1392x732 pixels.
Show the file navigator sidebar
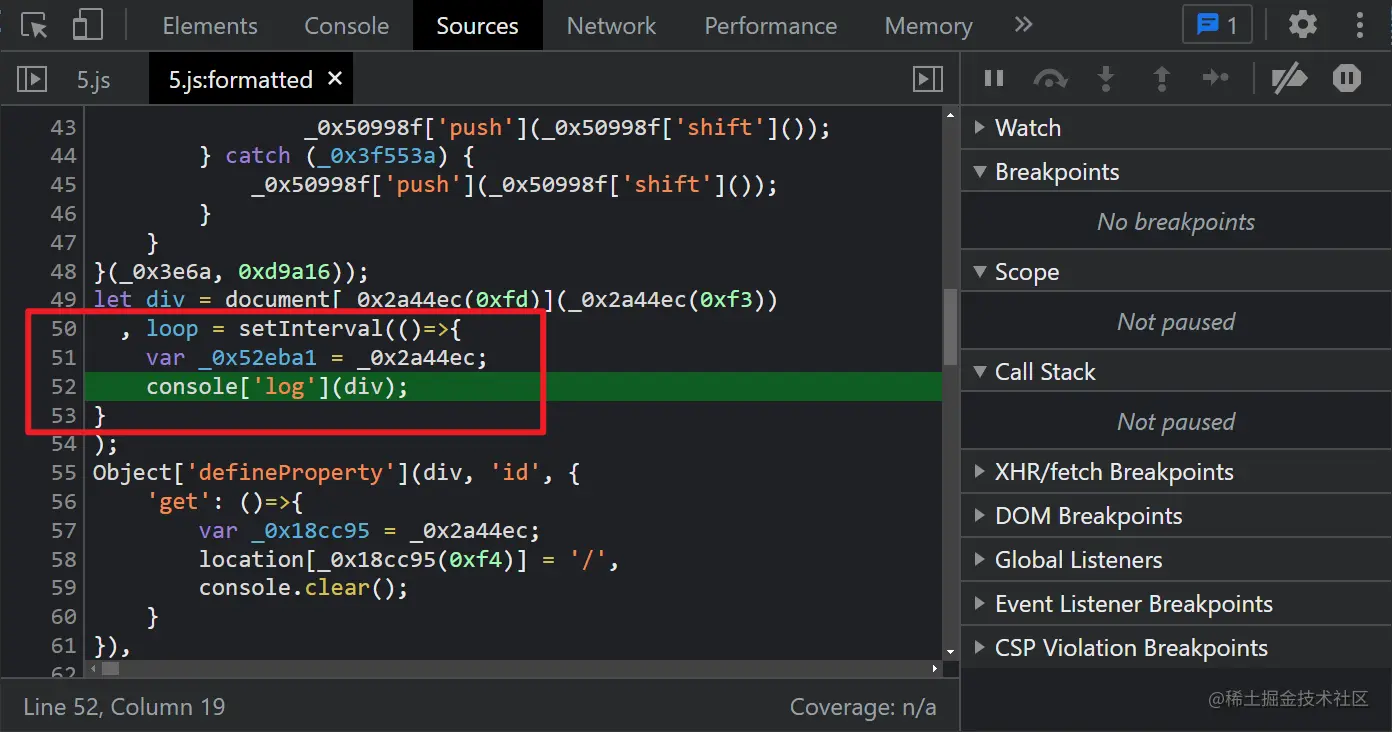tap(32, 79)
